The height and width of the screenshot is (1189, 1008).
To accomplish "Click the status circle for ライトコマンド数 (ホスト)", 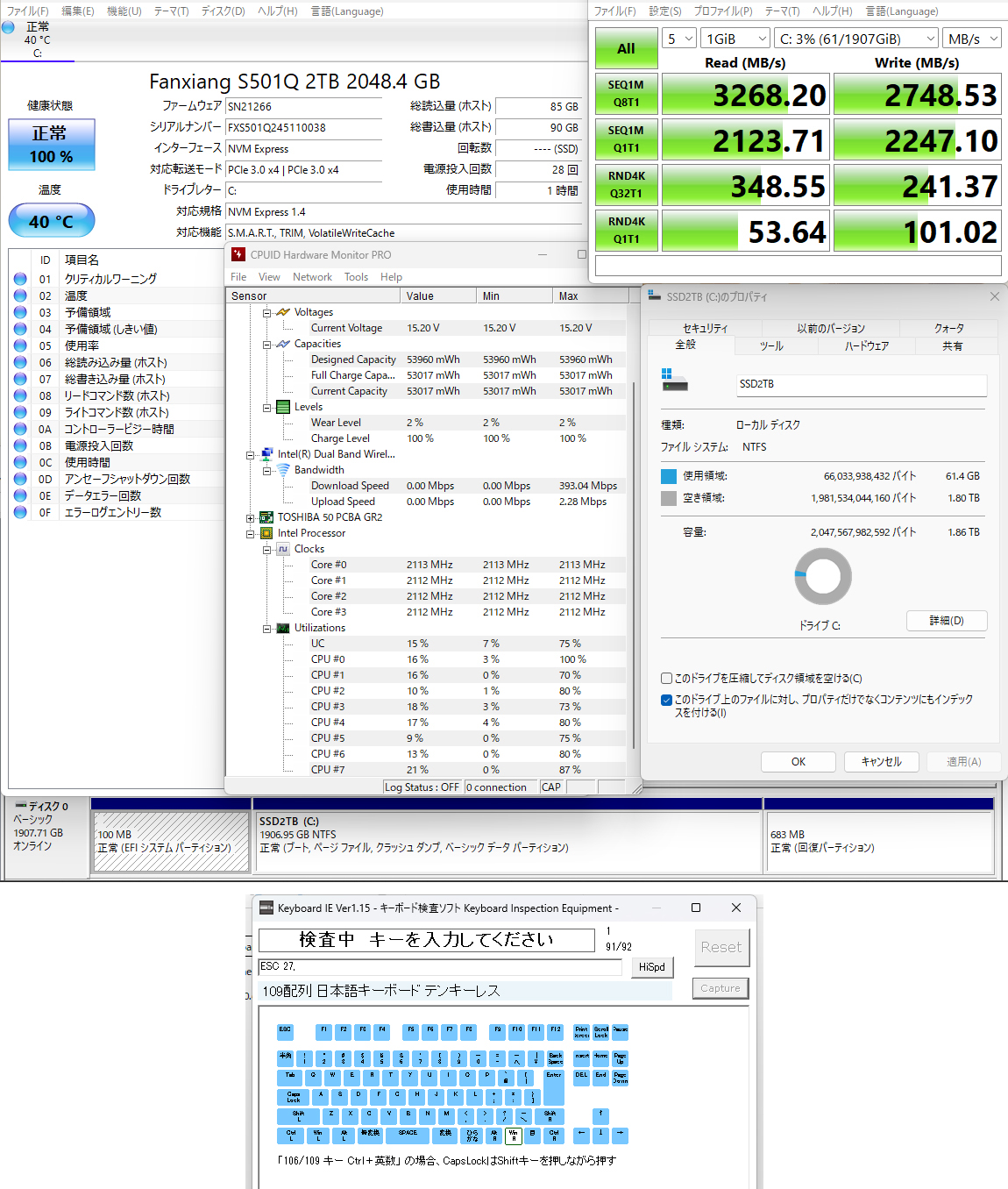I will click(20, 412).
